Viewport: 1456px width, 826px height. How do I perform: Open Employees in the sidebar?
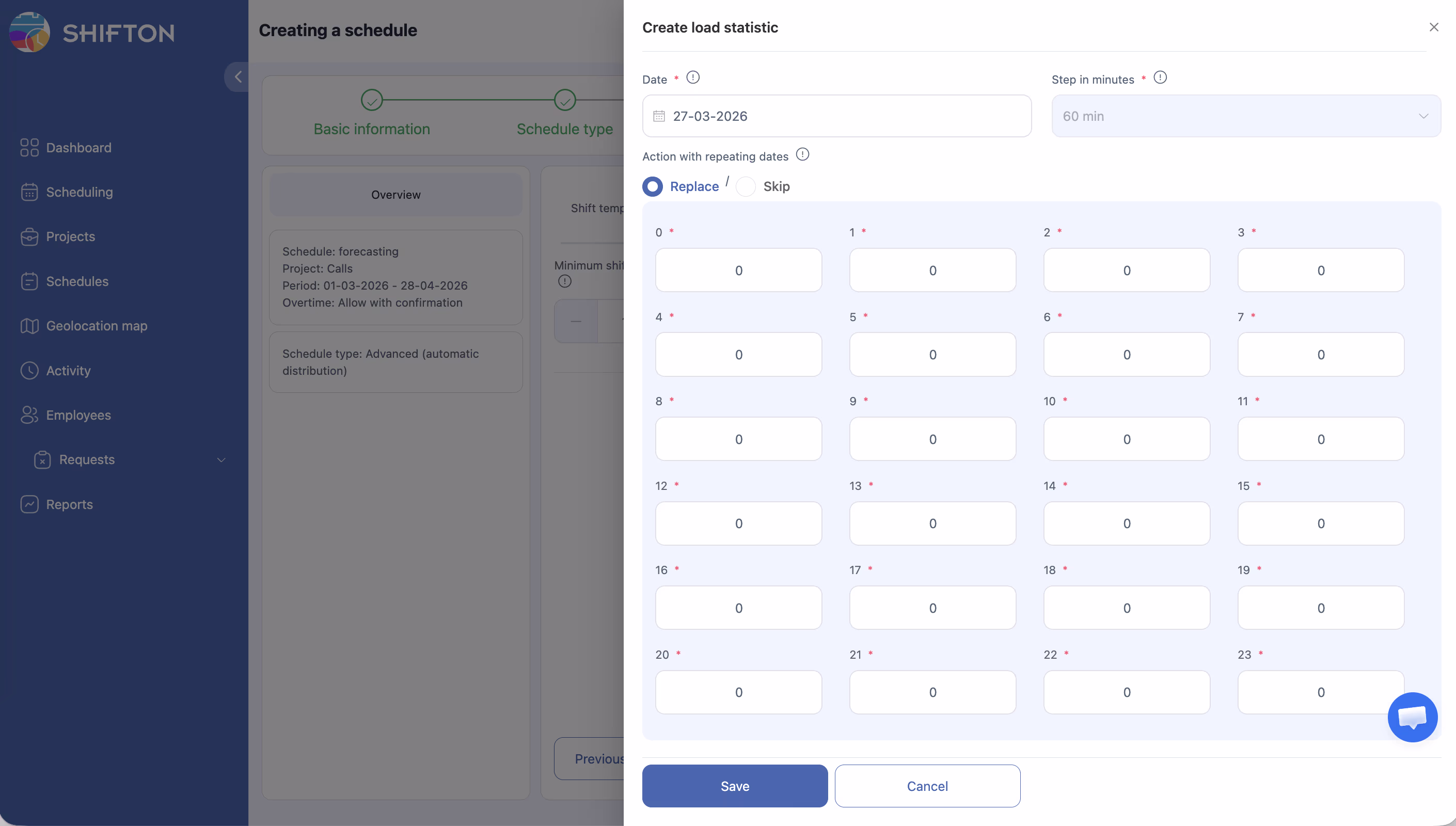tap(78, 415)
